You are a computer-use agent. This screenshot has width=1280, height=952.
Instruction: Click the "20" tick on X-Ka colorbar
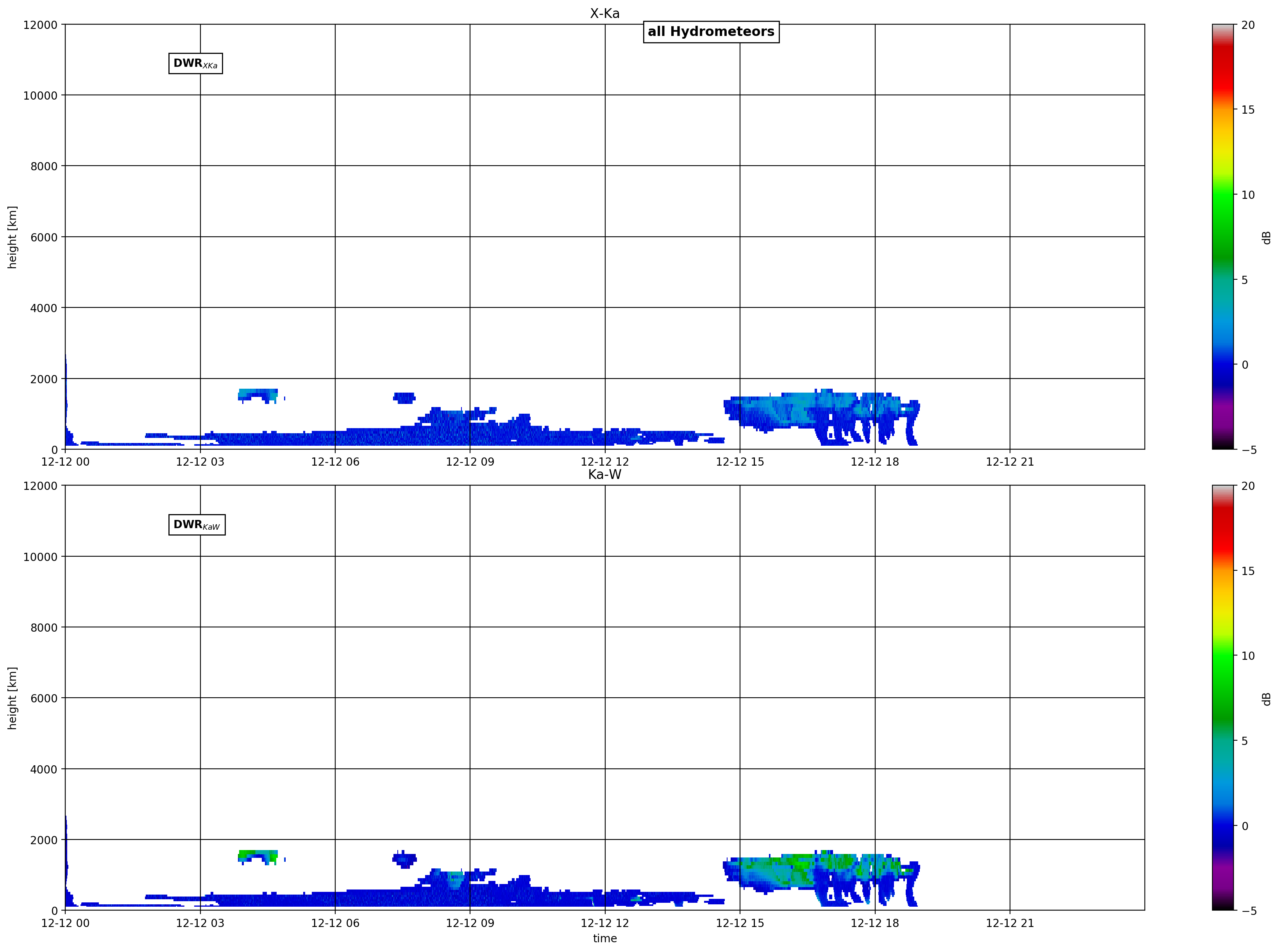pyautogui.click(x=1248, y=25)
